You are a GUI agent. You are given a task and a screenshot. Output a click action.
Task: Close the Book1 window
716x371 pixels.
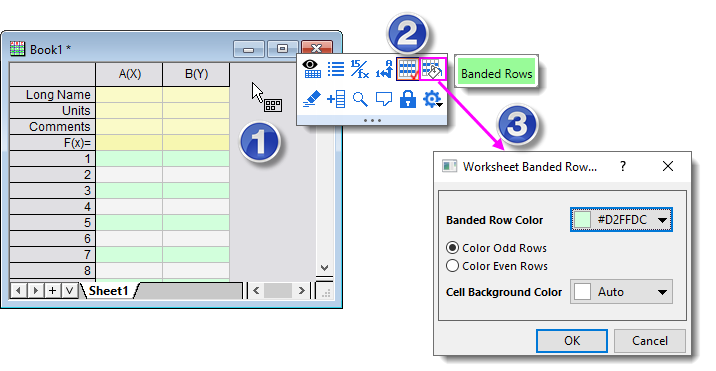316,48
